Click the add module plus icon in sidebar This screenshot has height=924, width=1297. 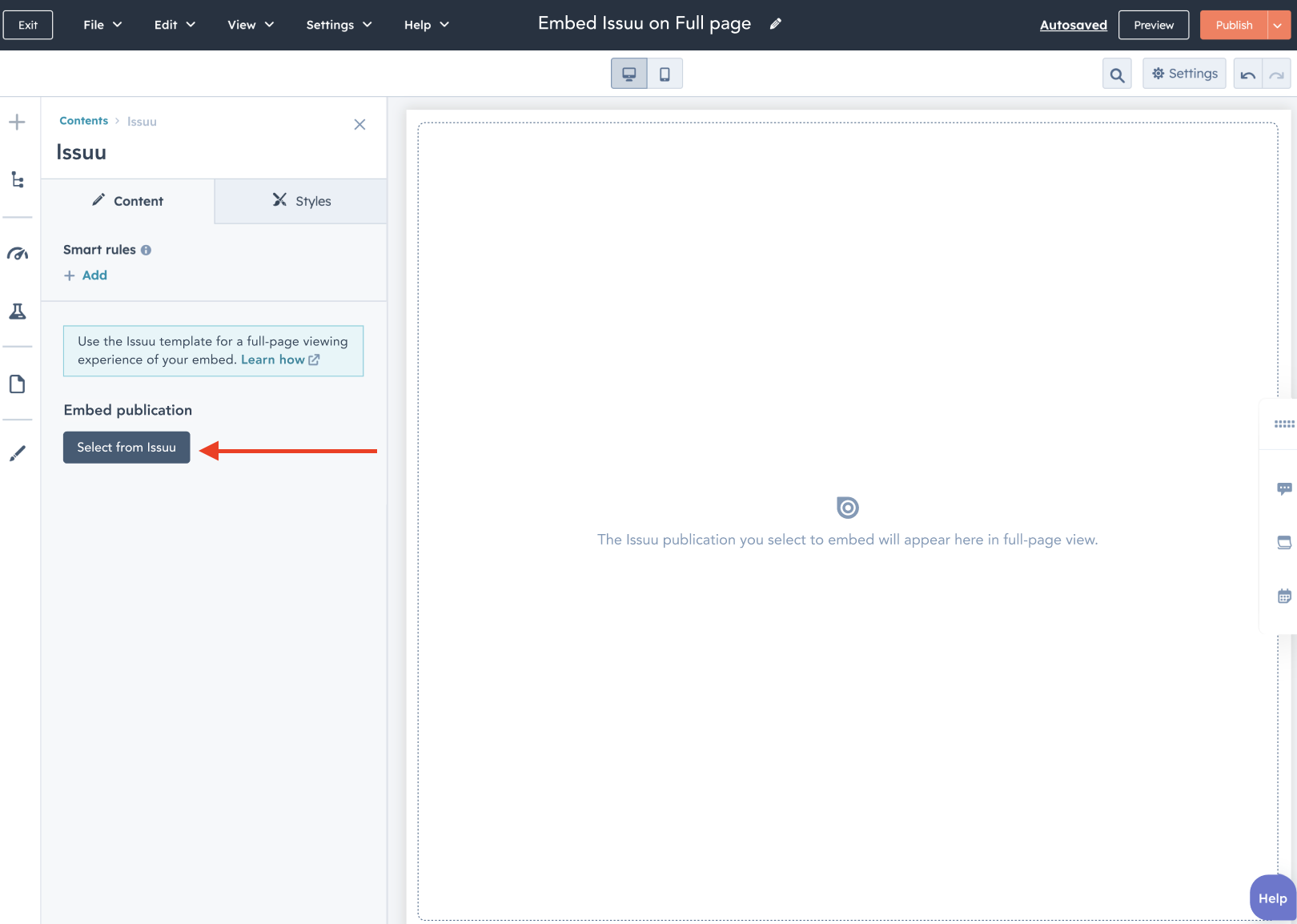point(17,123)
